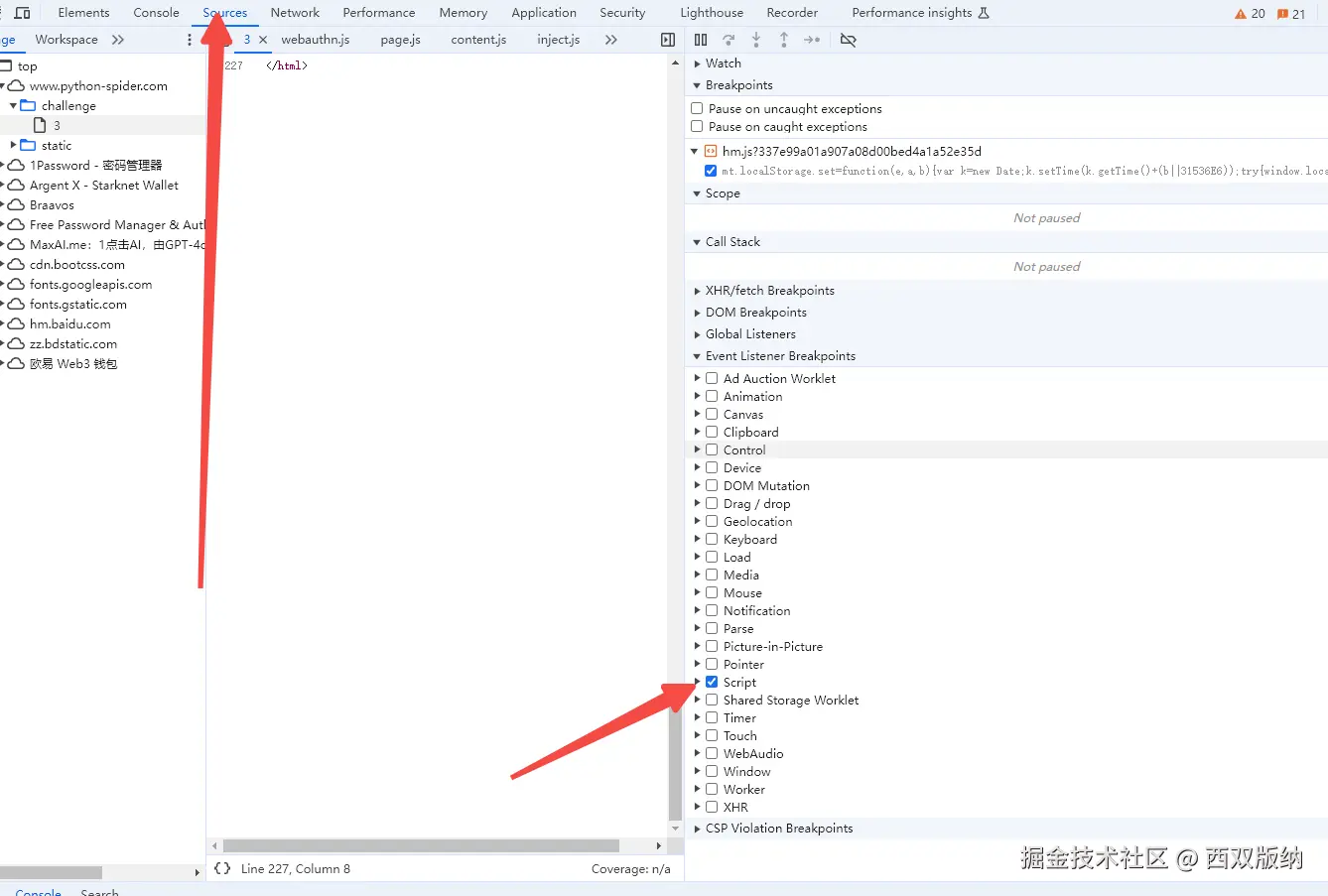
Task: Collapse the challenge folder
Action: pyautogui.click(x=13, y=105)
